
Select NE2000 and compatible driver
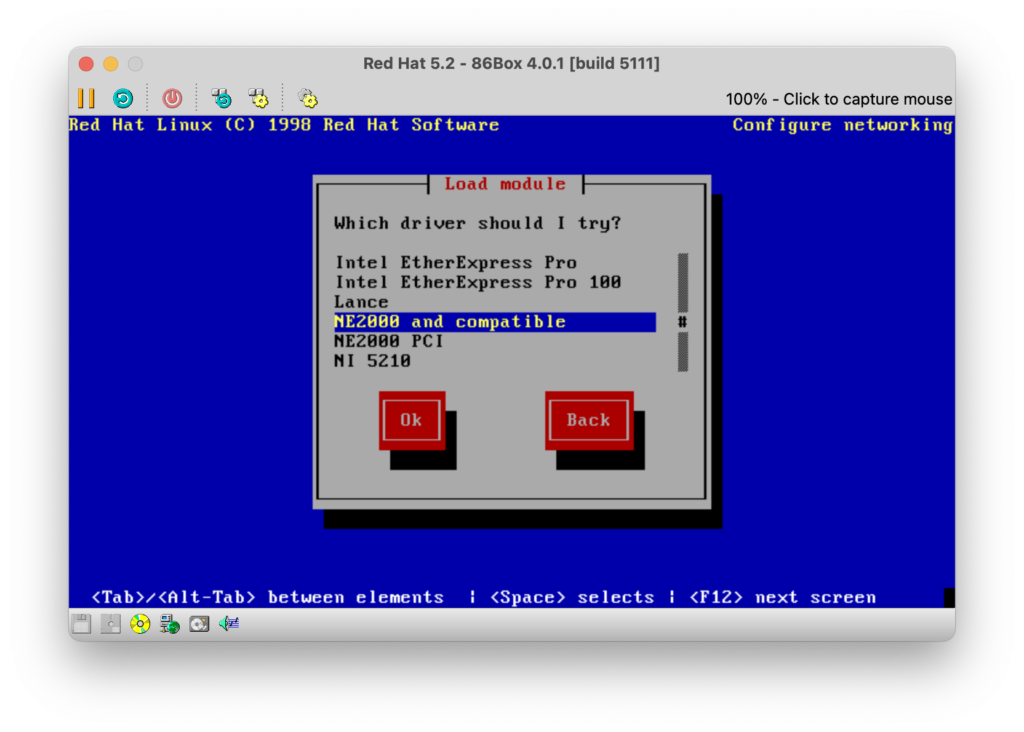(494, 322)
